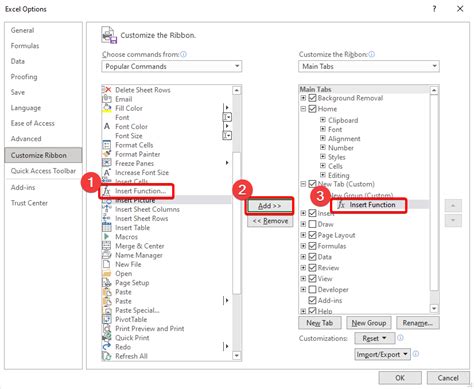474x389 pixels.
Task: Expand the Alignment group
Action: (323, 138)
